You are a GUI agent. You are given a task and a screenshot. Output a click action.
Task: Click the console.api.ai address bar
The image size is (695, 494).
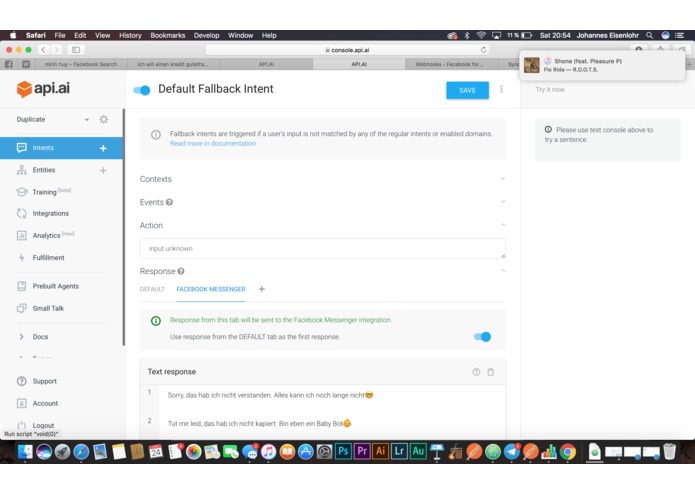point(347,50)
